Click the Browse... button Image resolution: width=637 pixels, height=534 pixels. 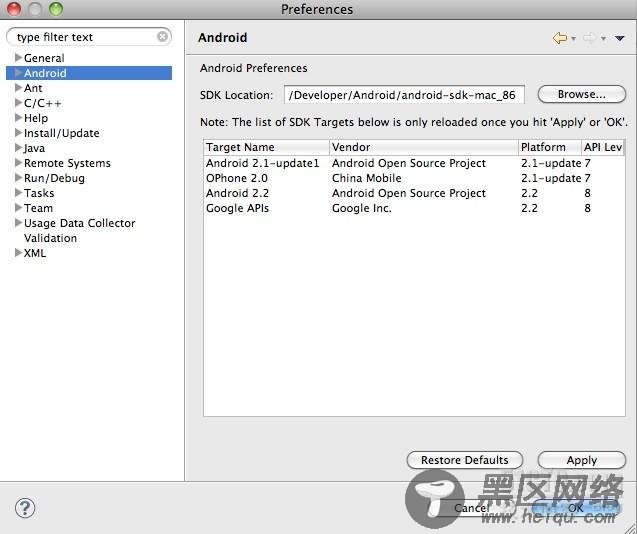[581, 94]
